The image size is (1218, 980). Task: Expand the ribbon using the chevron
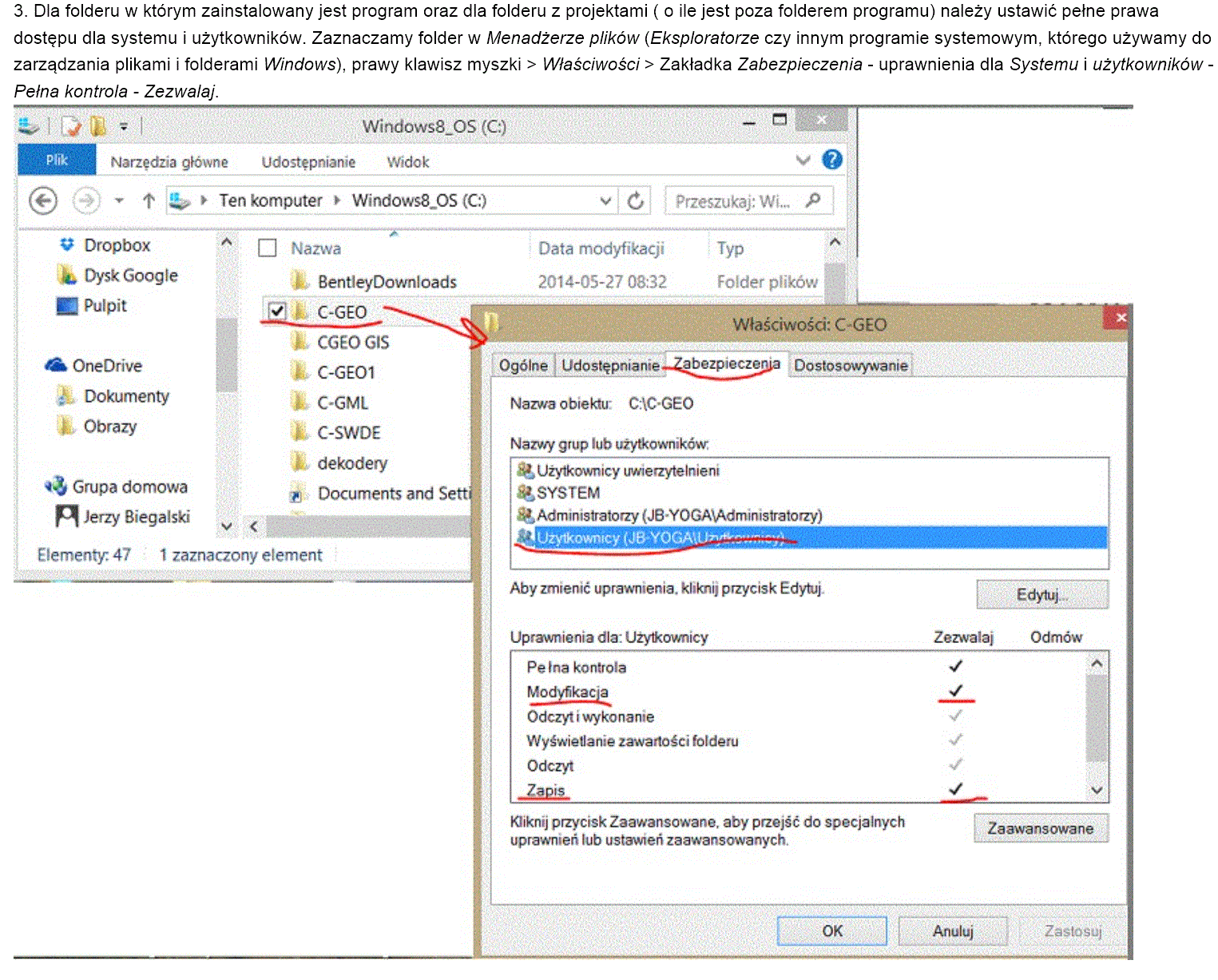[x=804, y=161]
